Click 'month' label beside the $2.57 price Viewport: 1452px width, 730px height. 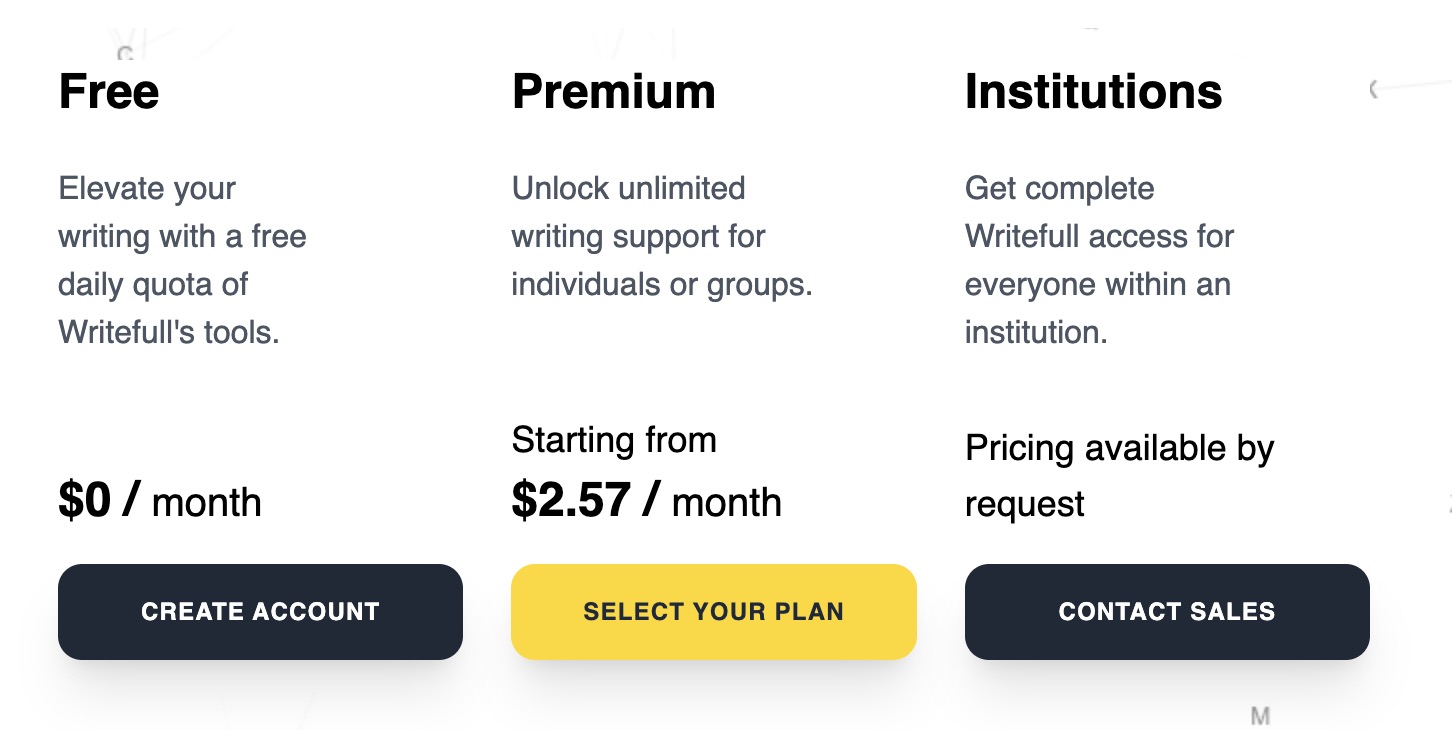727,502
